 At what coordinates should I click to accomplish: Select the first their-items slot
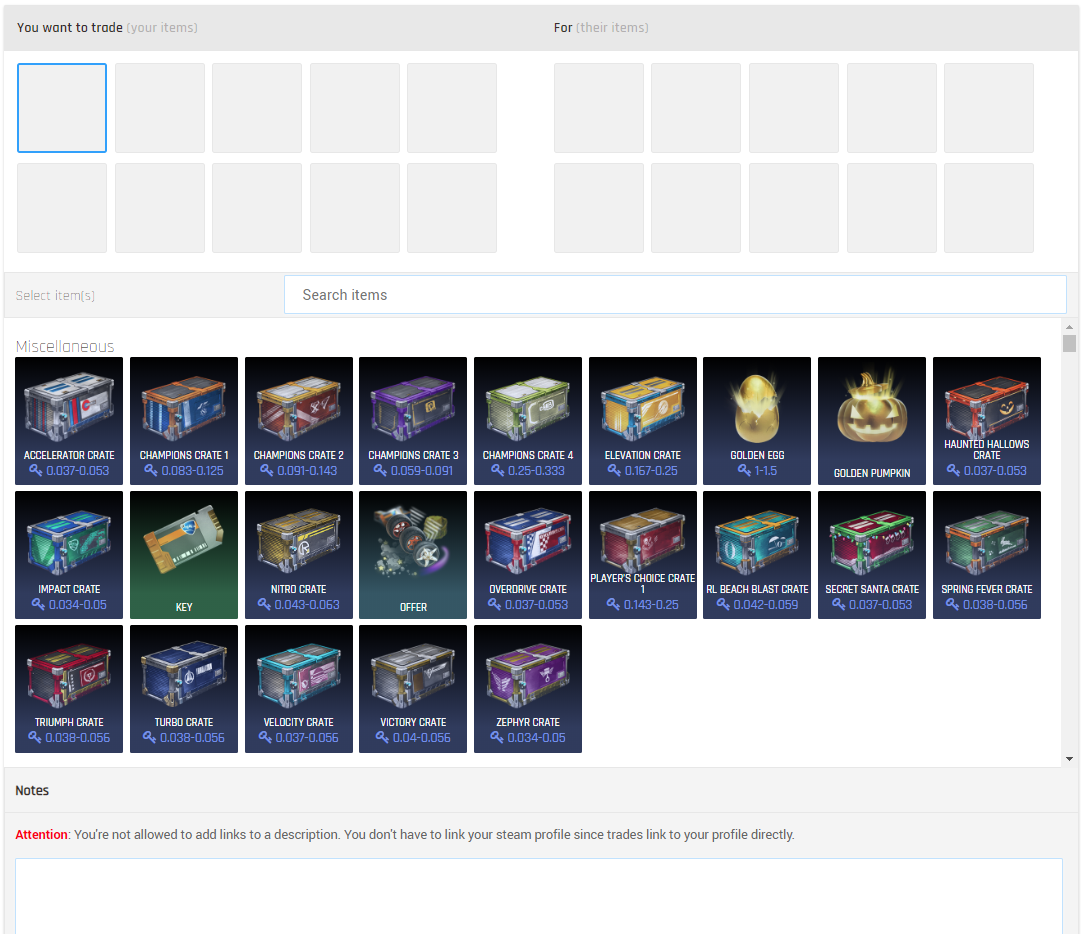(599, 108)
